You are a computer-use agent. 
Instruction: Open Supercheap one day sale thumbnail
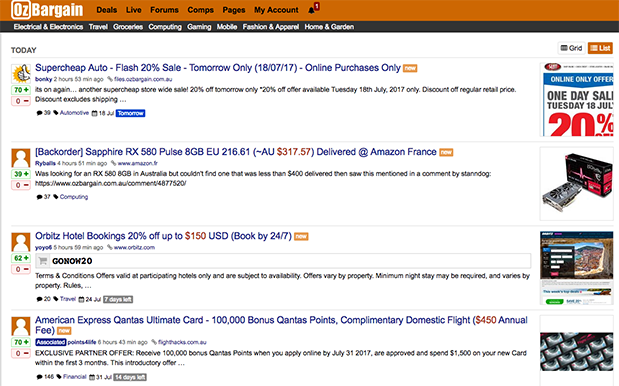click(577, 99)
